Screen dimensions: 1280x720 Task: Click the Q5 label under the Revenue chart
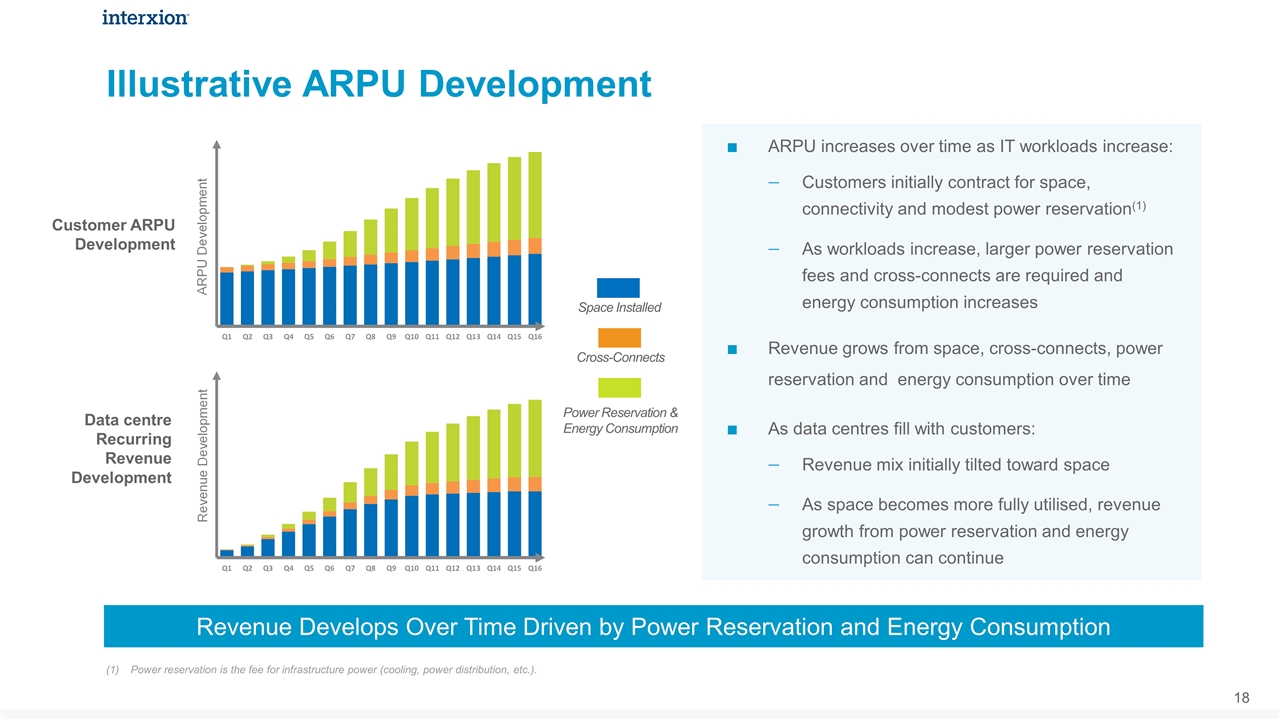pos(309,567)
